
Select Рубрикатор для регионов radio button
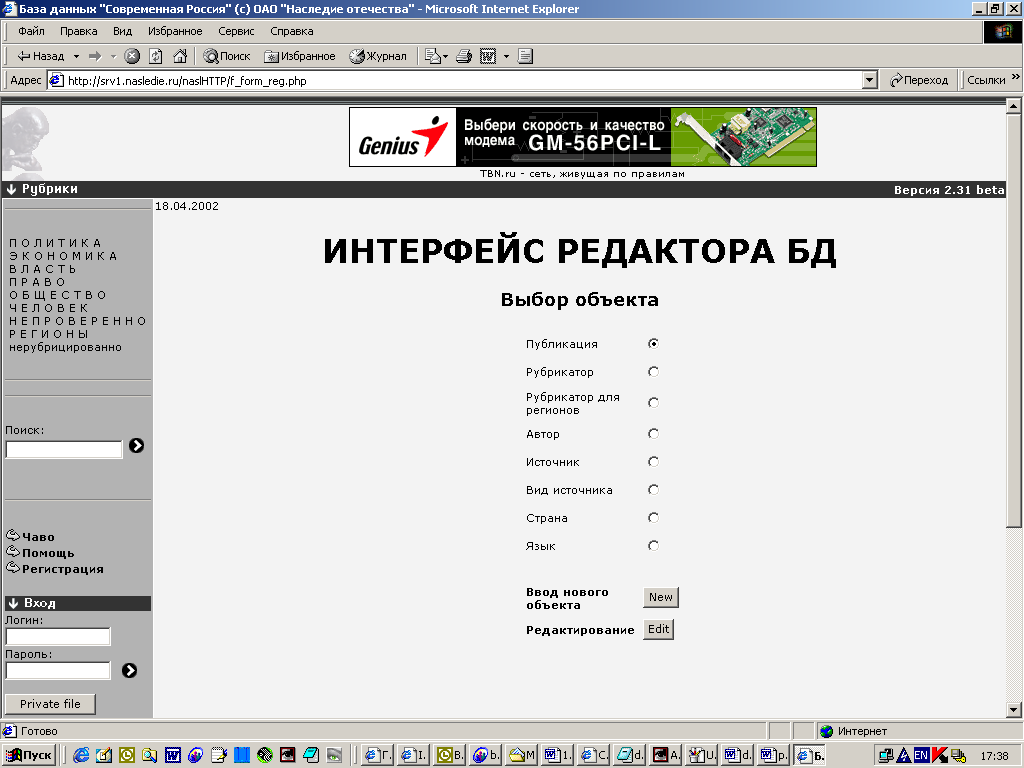[x=653, y=402]
